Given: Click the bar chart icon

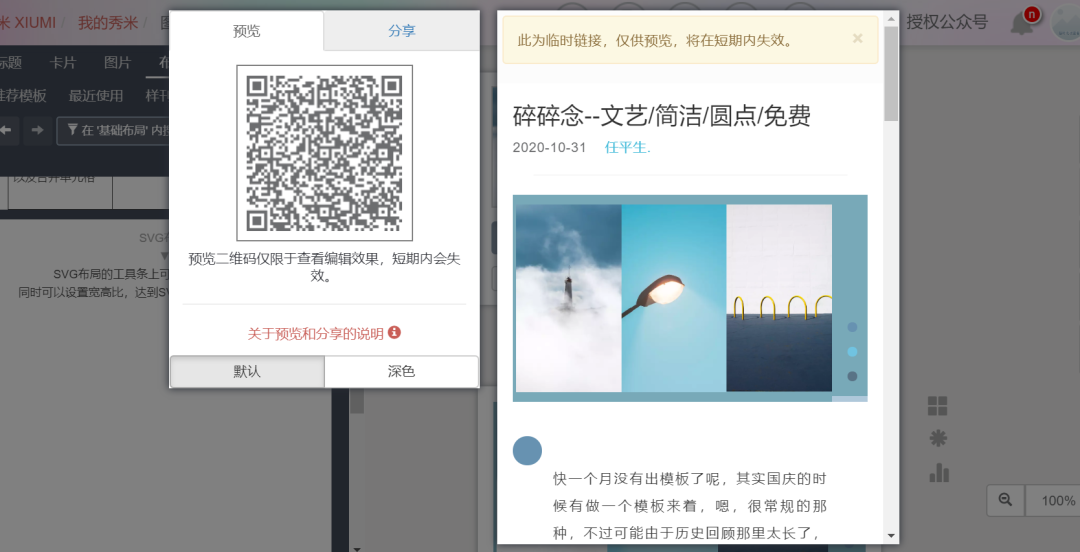Looking at the screenshot, I should click(x=938, y=472).
